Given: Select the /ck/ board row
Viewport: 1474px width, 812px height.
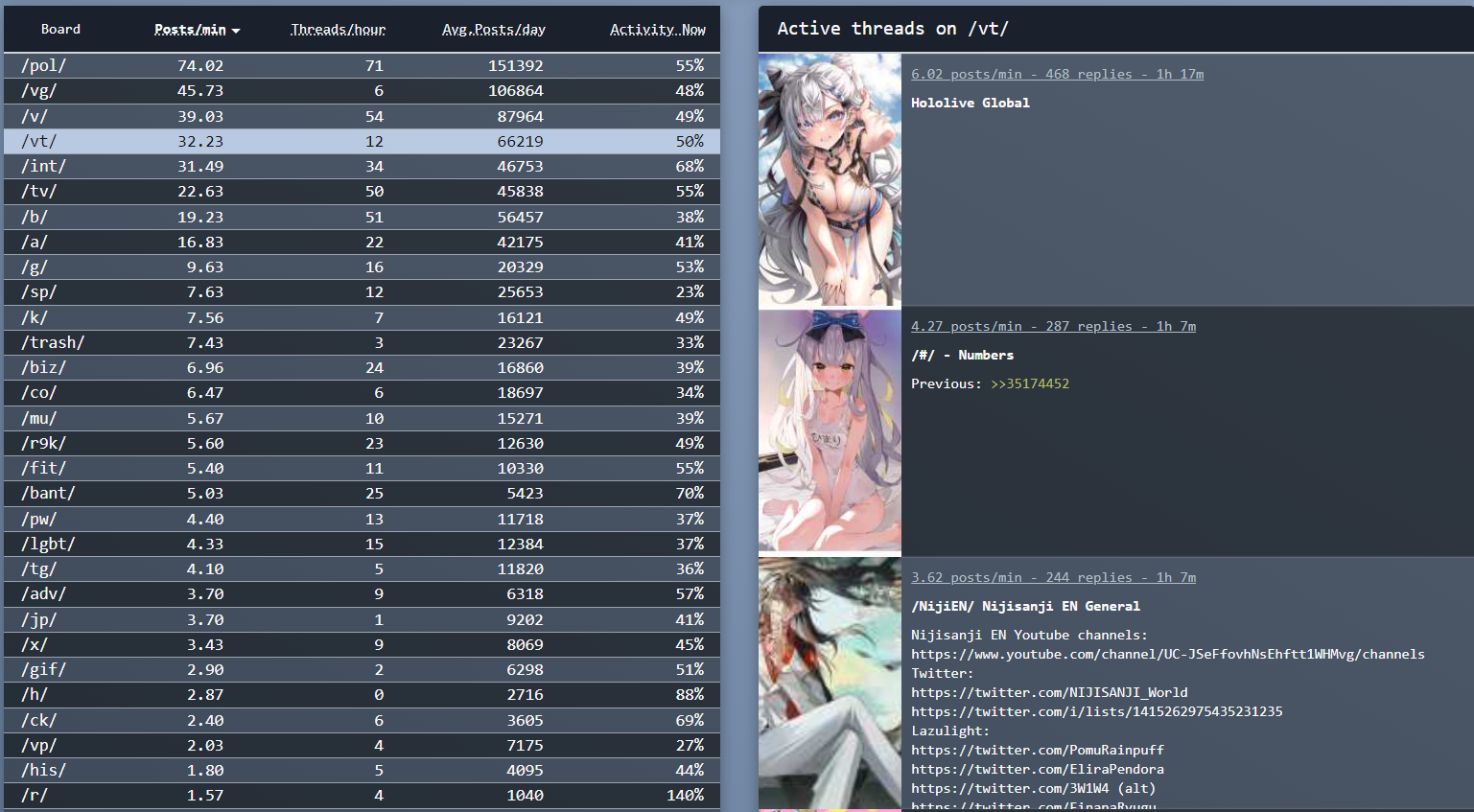Looking at the screenshot, I should (x=362, y=720).
